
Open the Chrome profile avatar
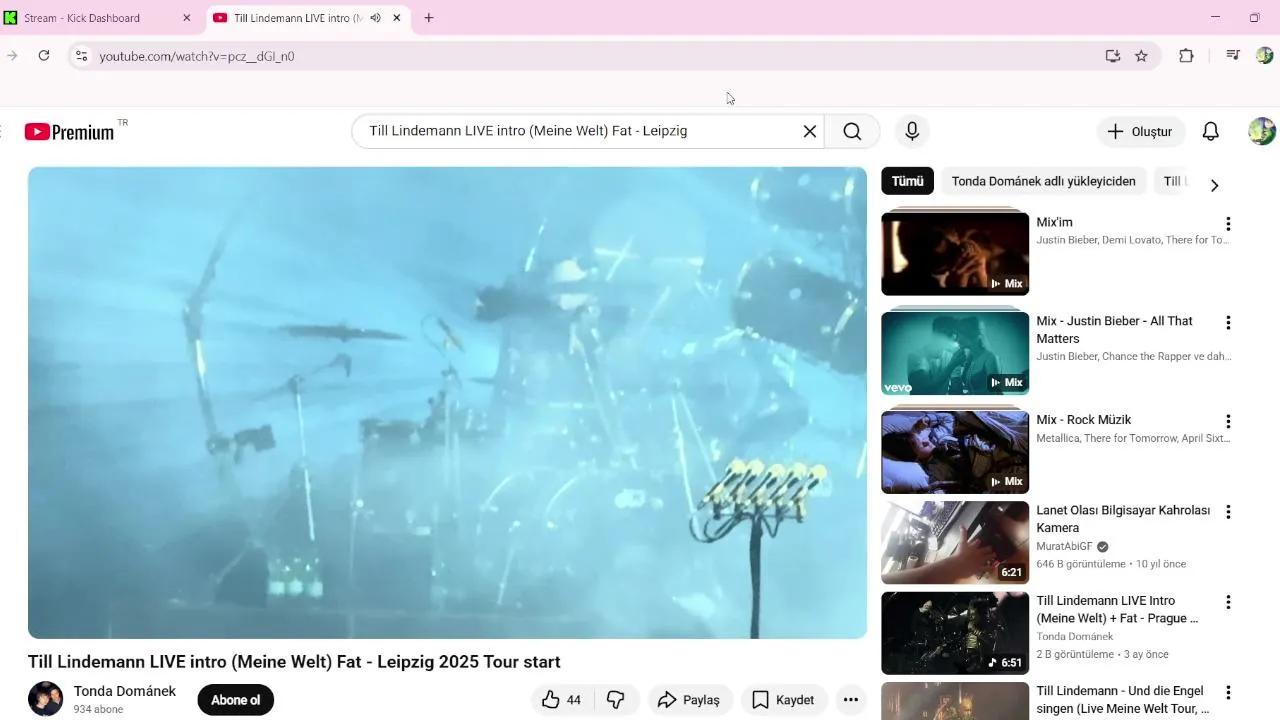(x=1264, y=56)
